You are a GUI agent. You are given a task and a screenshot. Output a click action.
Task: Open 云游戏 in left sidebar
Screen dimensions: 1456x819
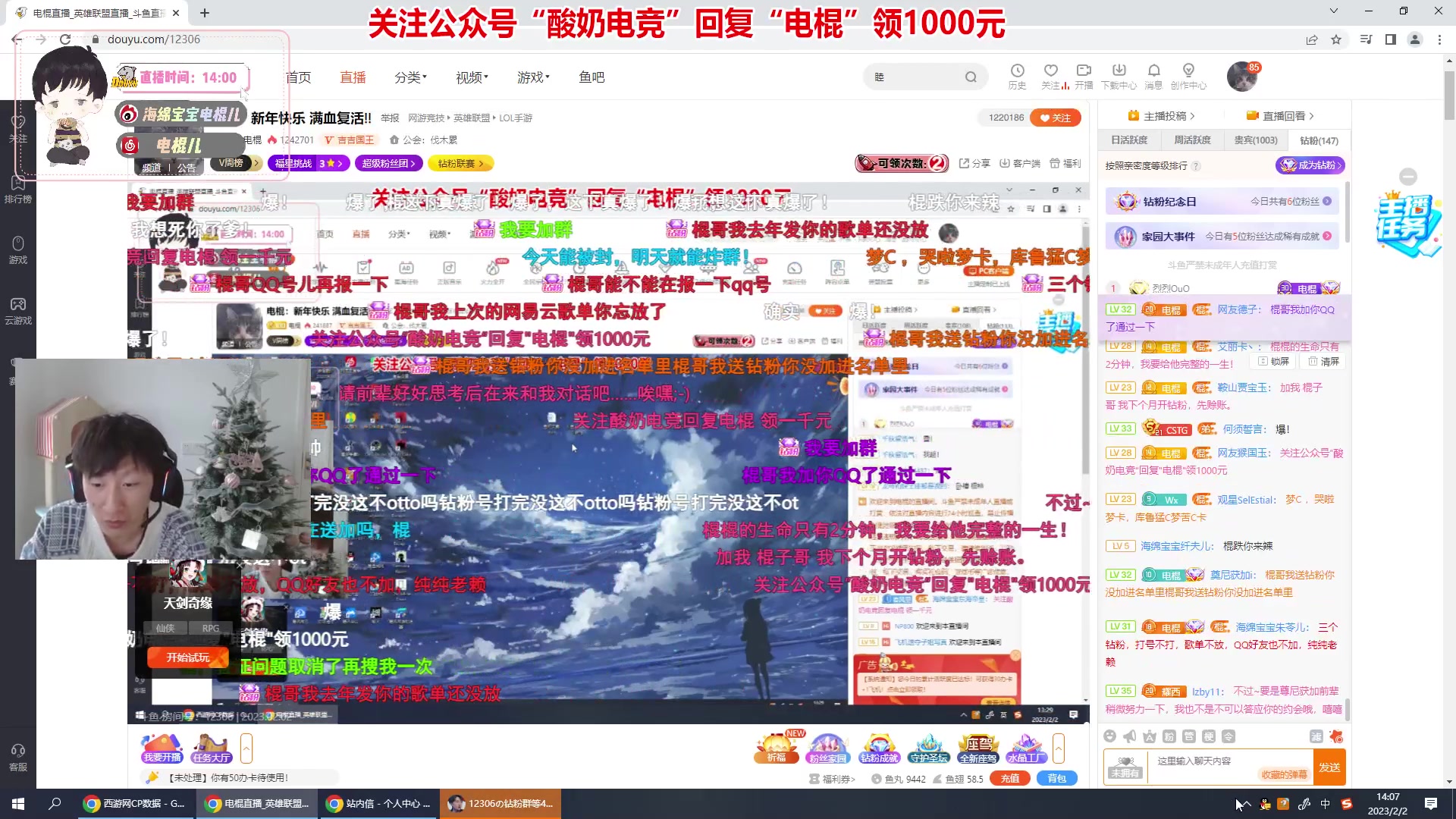pyautogui.click(x=18, y=311)
